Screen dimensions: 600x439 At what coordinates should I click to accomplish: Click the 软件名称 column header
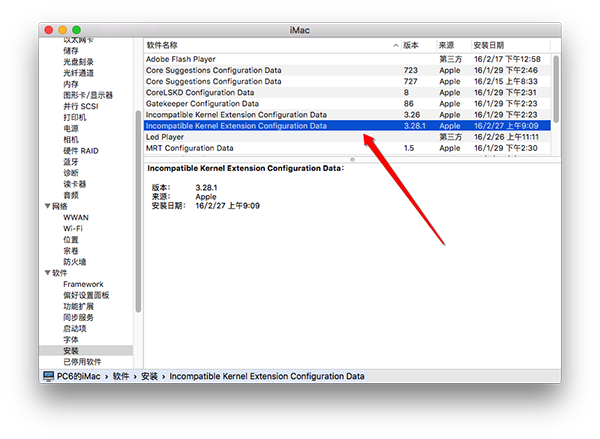click(x=162, y=45)
